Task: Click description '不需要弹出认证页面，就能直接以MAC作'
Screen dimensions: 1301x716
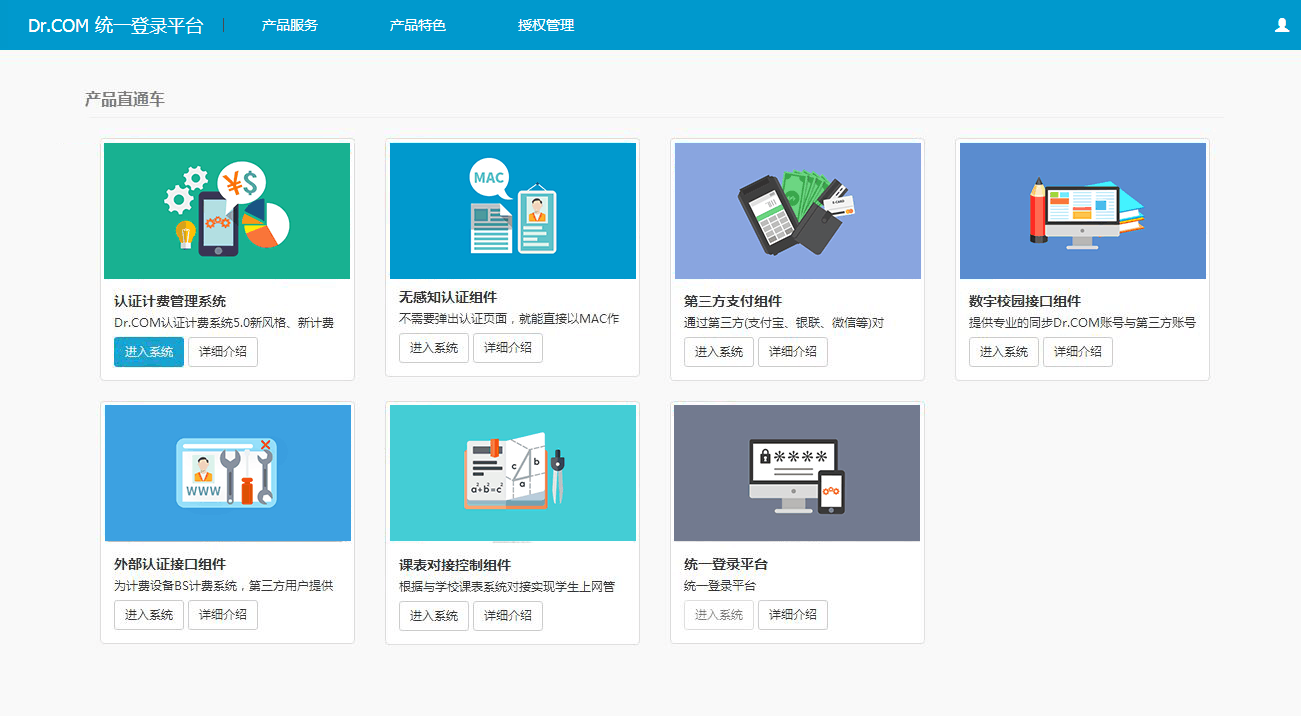Action: pos(509,319)
